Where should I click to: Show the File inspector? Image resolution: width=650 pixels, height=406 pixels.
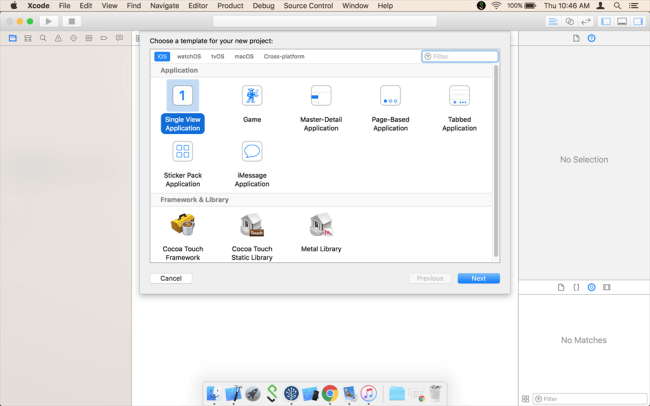coord(576,38)
